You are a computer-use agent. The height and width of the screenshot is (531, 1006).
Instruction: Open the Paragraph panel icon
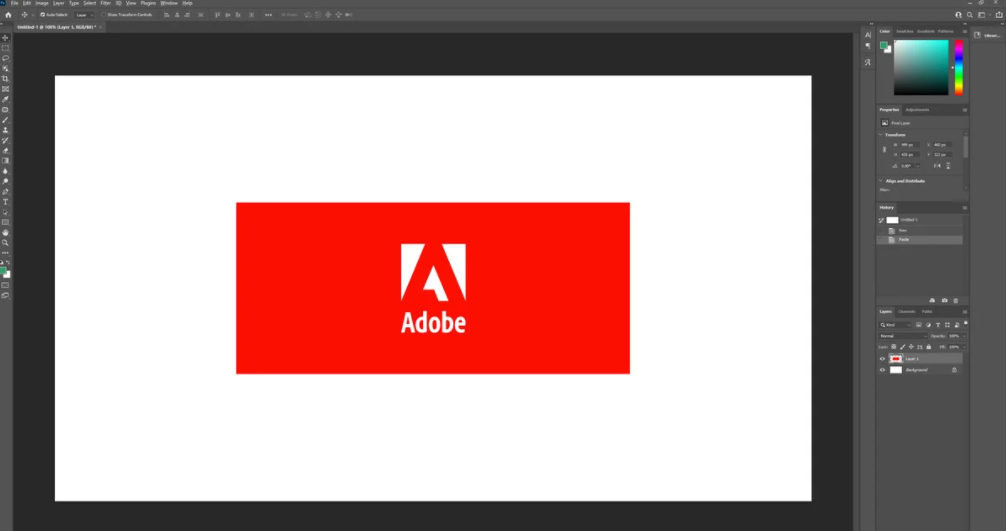tap(867, 46)
